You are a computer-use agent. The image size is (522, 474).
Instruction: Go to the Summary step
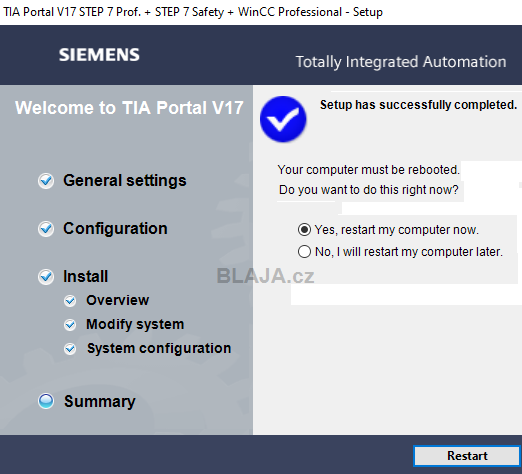coord(100,401)
